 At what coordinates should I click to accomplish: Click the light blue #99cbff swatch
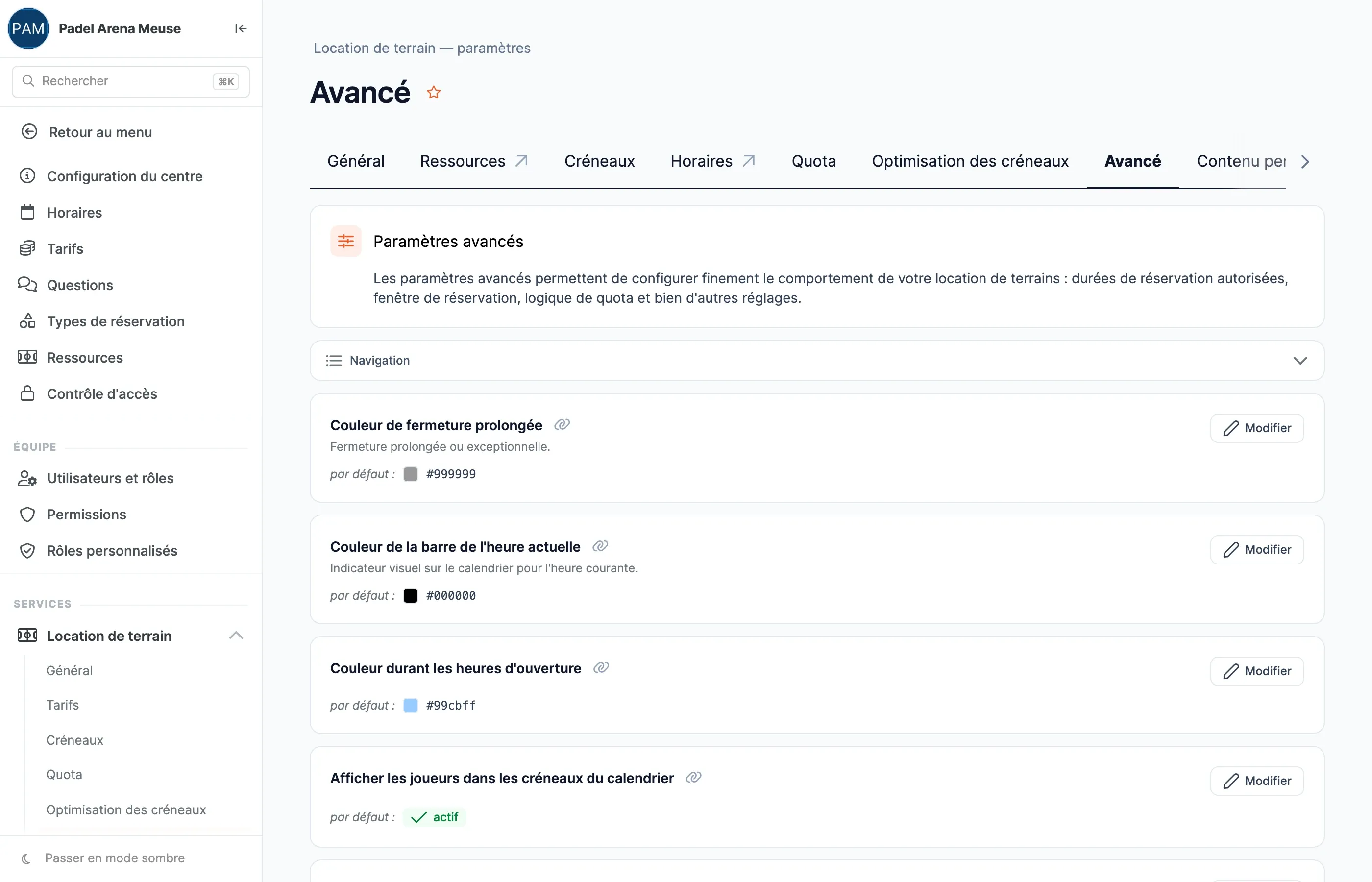pyautogui.click(x=411, y=705)
